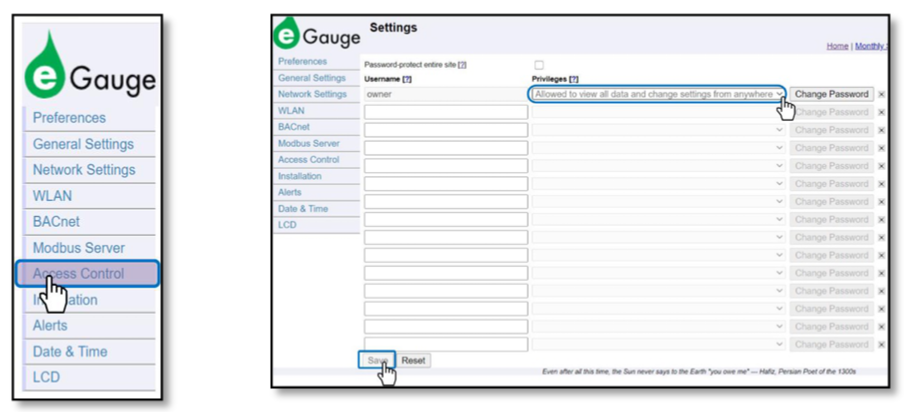The image size is (904, 412).
Task: Click the X icon on the last user row
Action: click(x=881, y=345)
